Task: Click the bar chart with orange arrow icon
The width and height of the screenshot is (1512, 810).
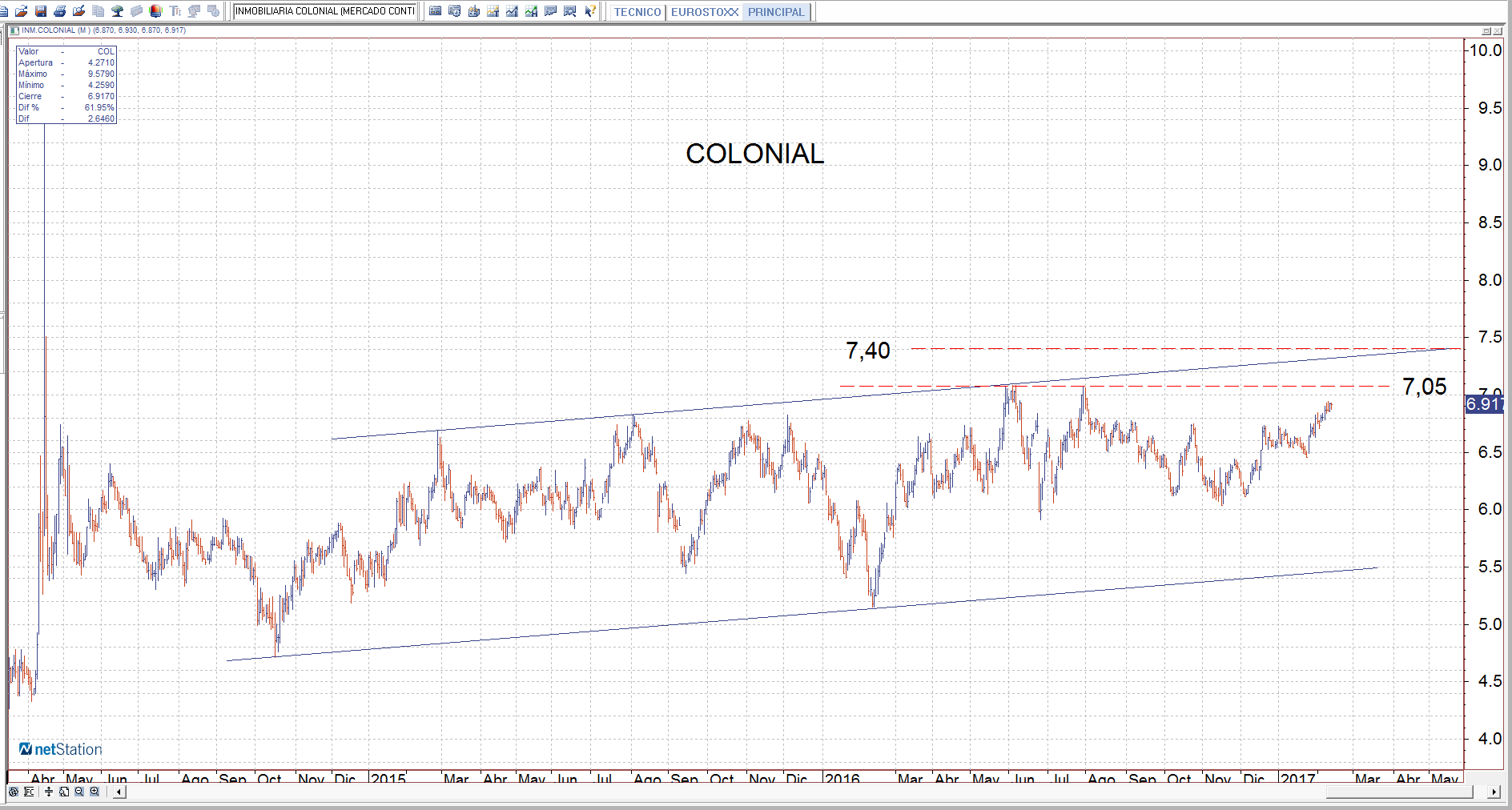Action: (474, 11)
